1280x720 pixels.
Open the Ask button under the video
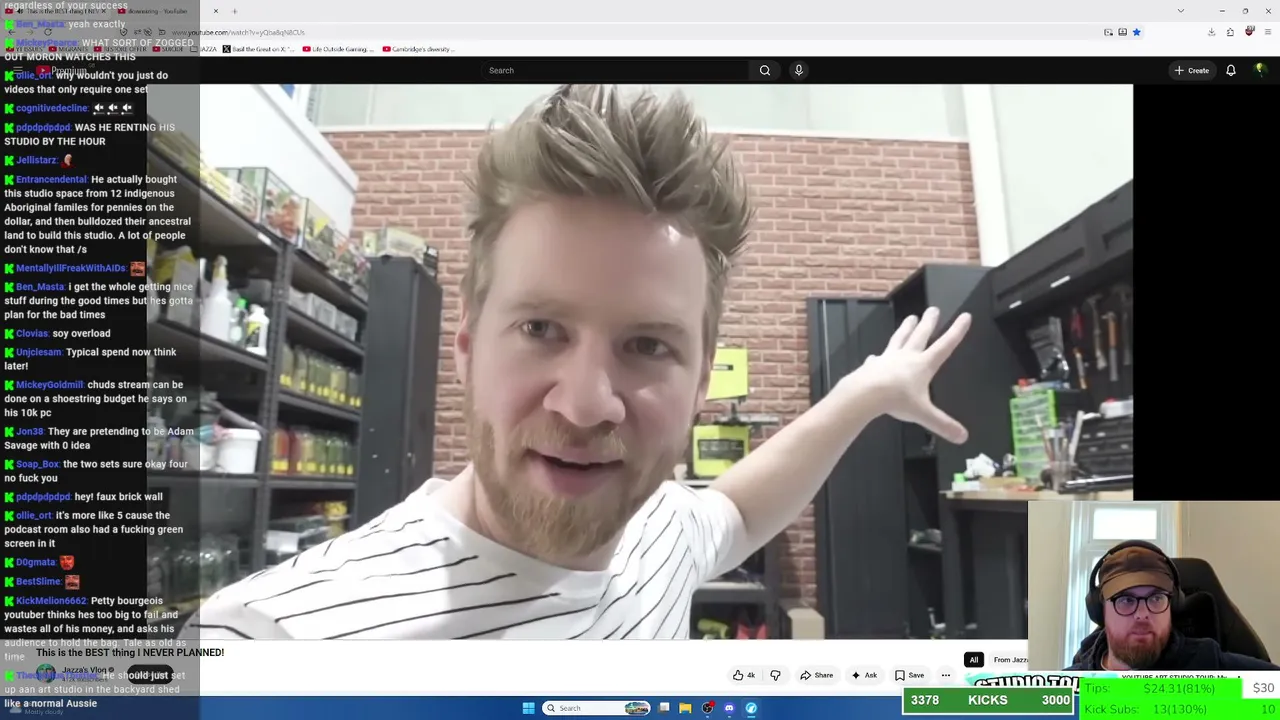pyautogui.click(x=864, y=675)
